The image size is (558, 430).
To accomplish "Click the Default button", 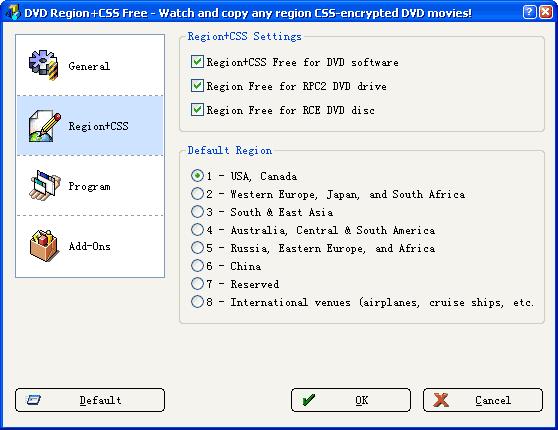I will click(x=90, y=400).
